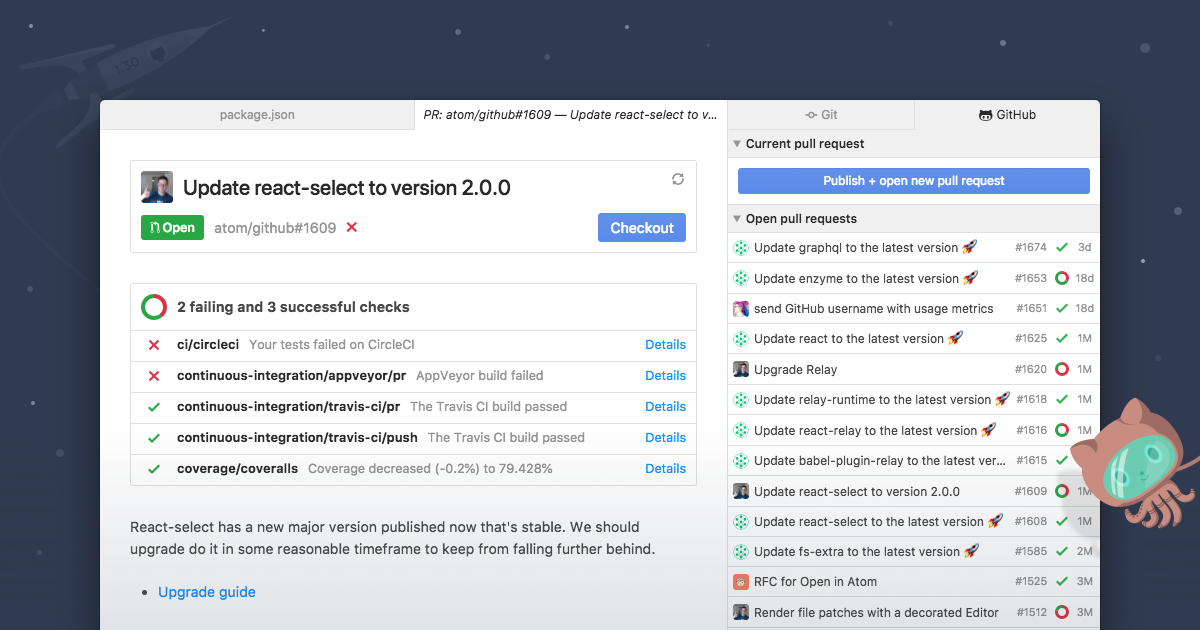
Task: Select the send GitHub username with usage metrics PR
Action: tap(873, 308)
